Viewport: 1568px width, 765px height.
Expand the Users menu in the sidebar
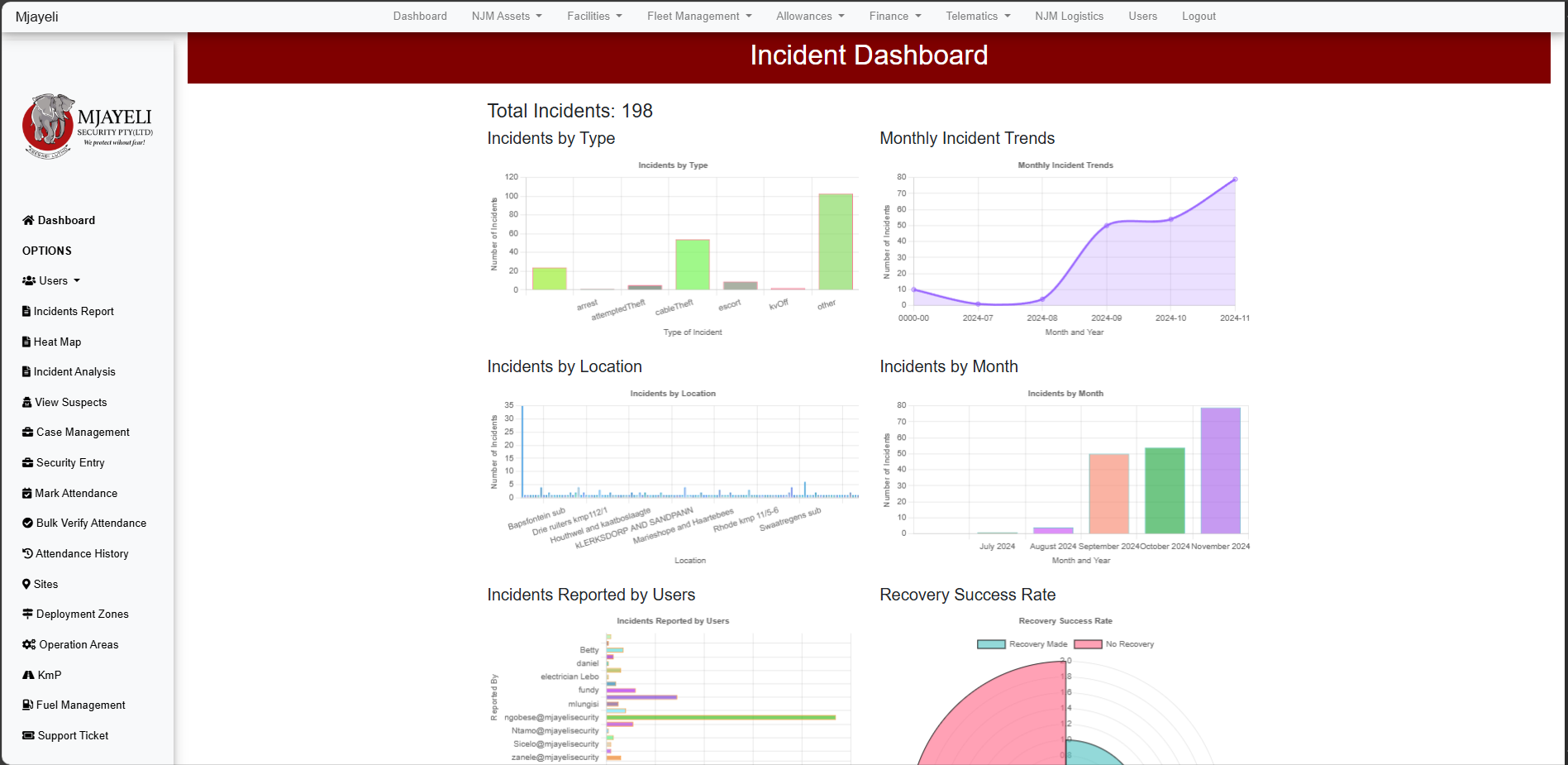(x=51, y=280)
